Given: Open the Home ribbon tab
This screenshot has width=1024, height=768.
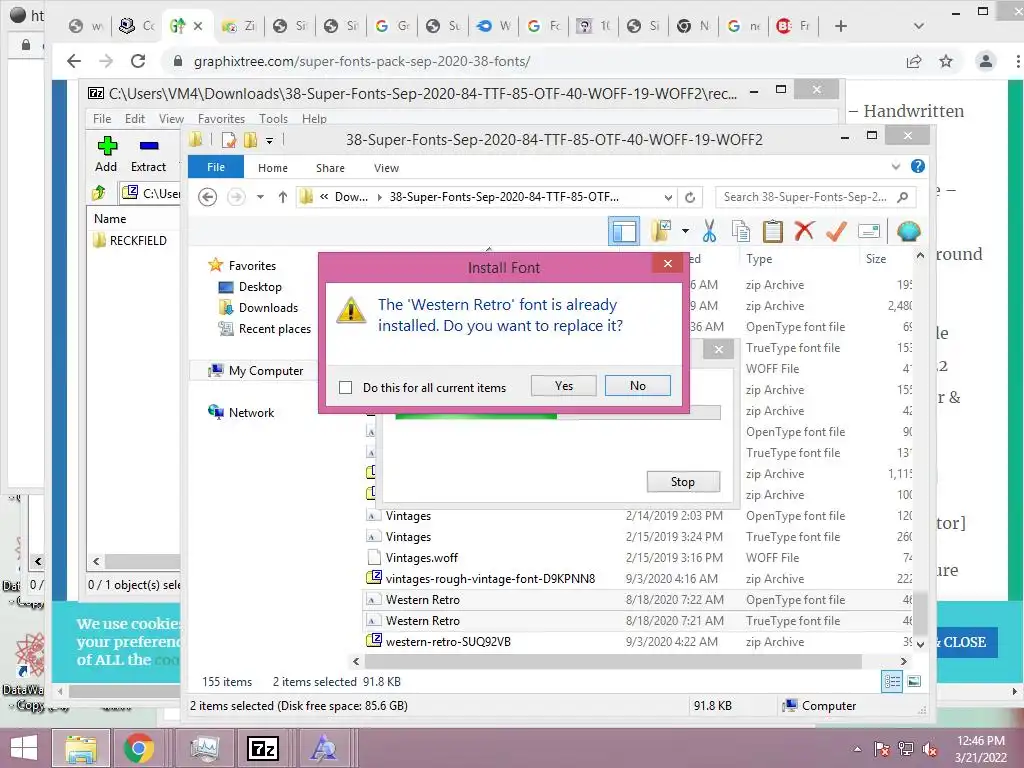Looking at the screenshot, I should (x=273, y=168).
